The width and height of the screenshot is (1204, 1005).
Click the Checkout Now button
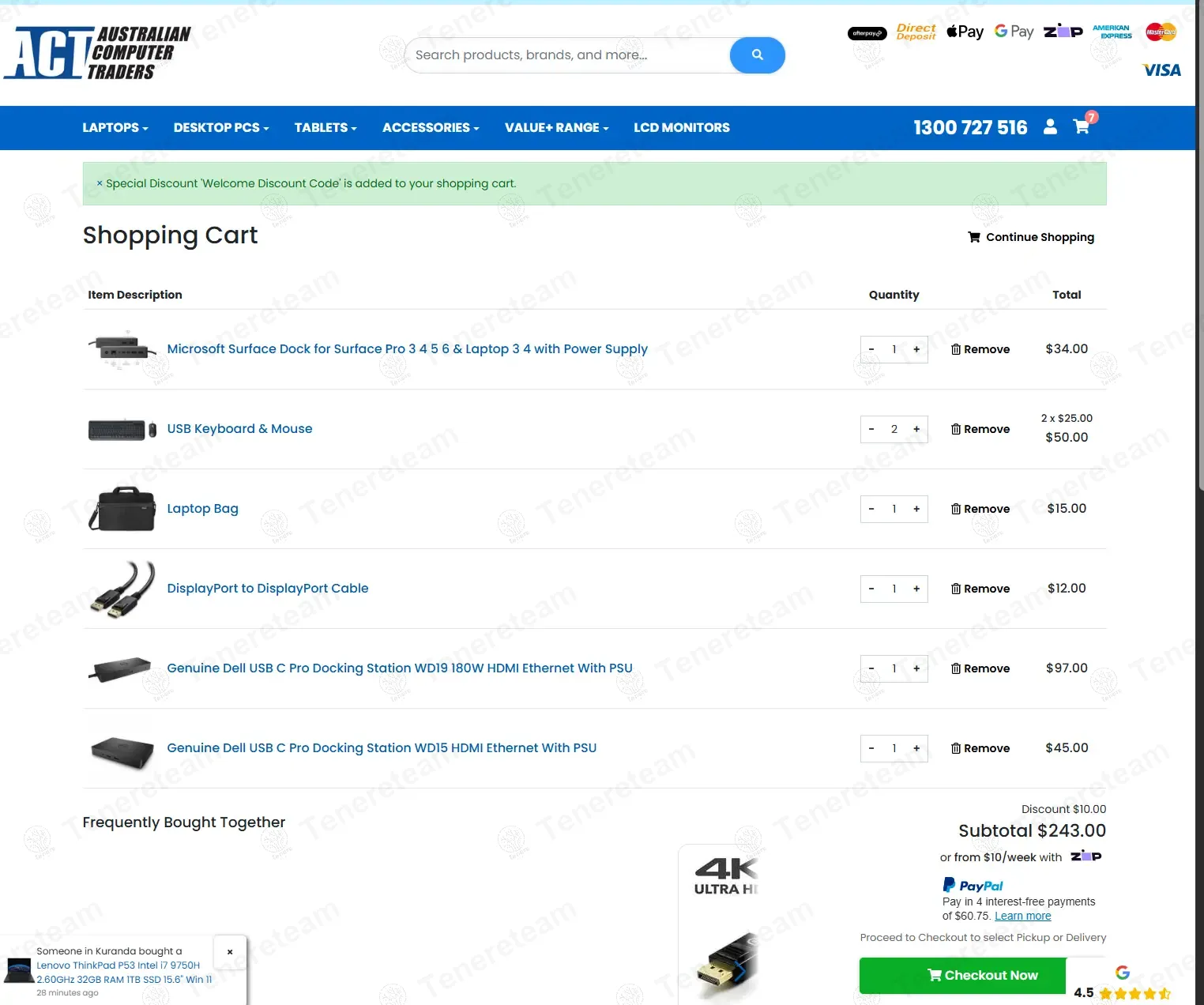pos(982,975)
